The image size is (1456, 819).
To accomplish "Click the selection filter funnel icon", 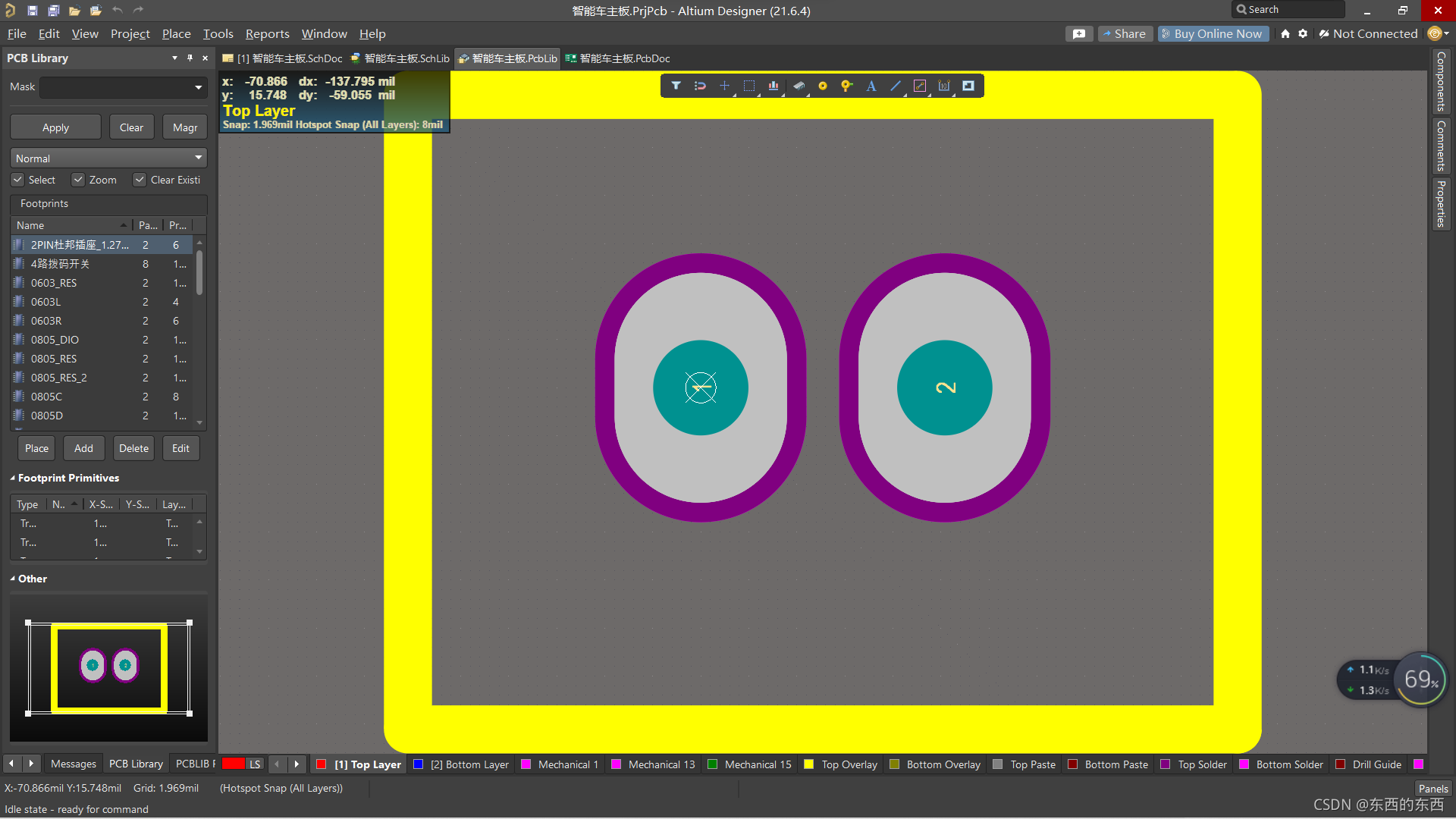I will [676, 86].
